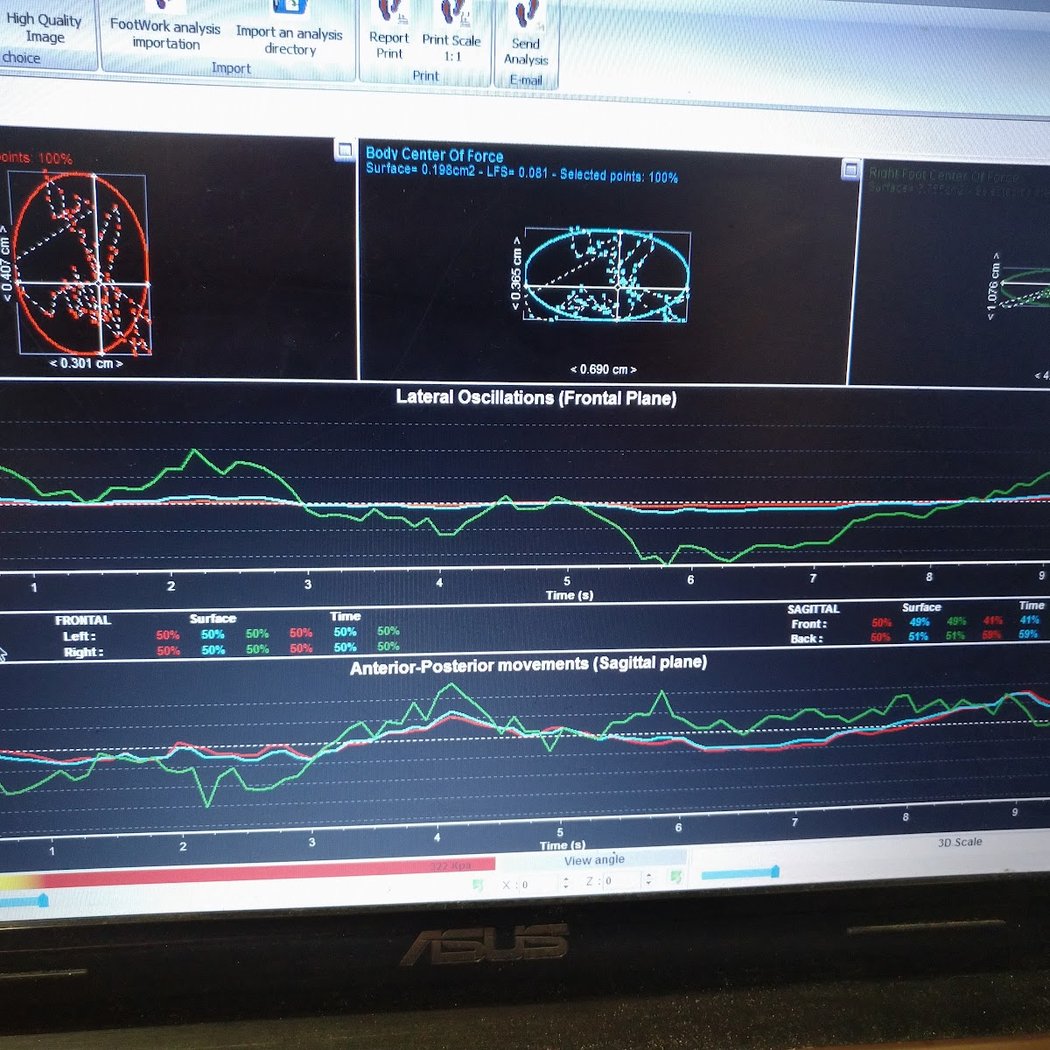The width and height of the screenshot is (1050, 1050).
Task: Click the green apply icon left of X field
Action: pyautogui.click(x=477, y=885)
